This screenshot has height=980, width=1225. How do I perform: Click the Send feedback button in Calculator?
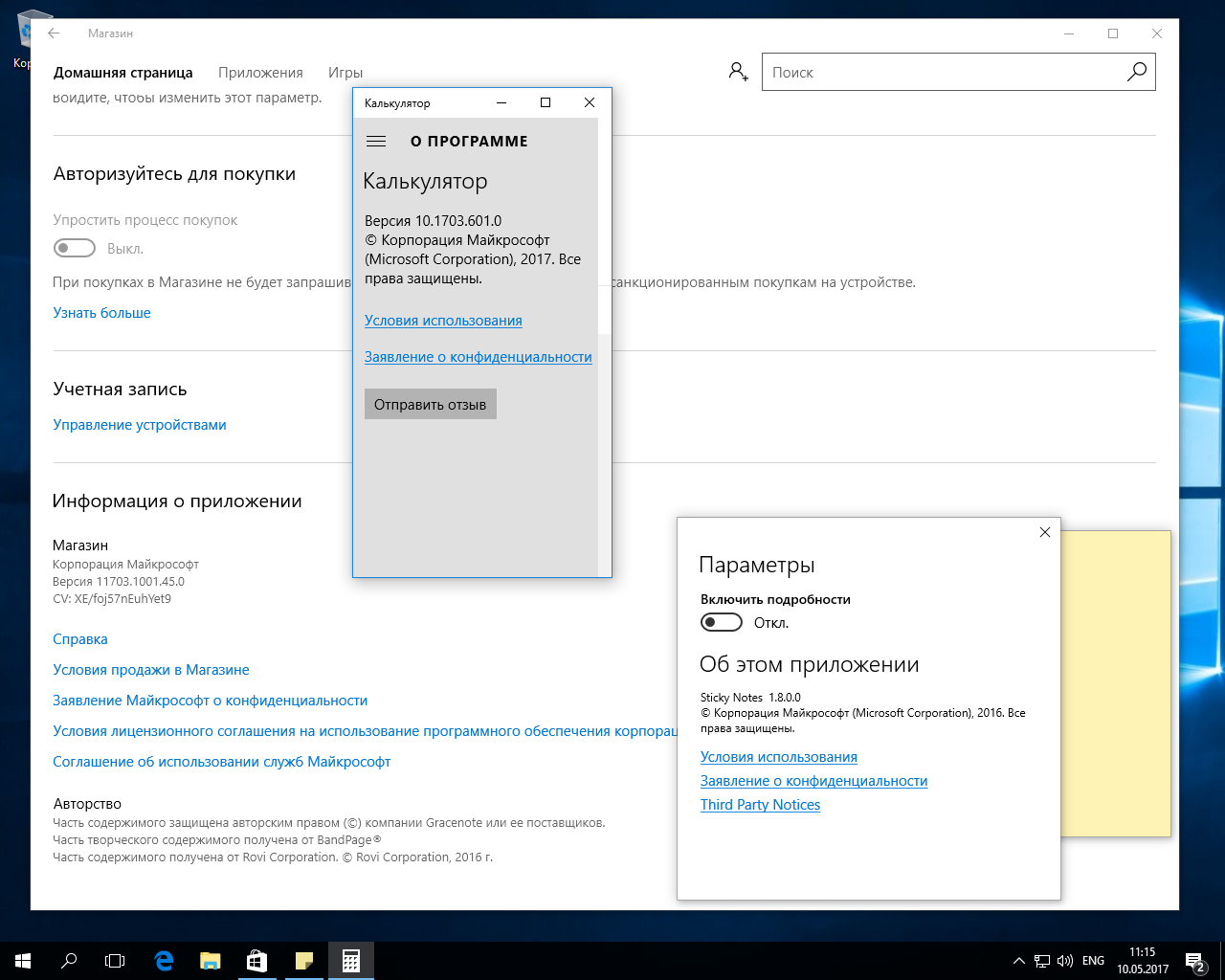click(x=431, y=404)
